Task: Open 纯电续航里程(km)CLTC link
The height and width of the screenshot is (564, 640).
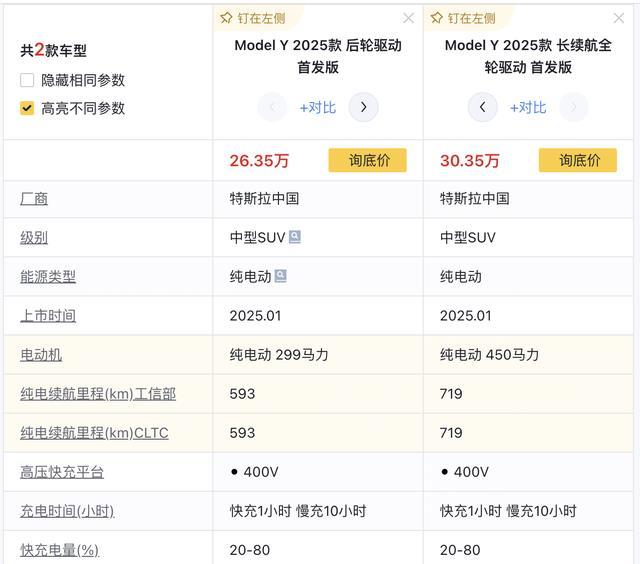Action: click(94, 433)
